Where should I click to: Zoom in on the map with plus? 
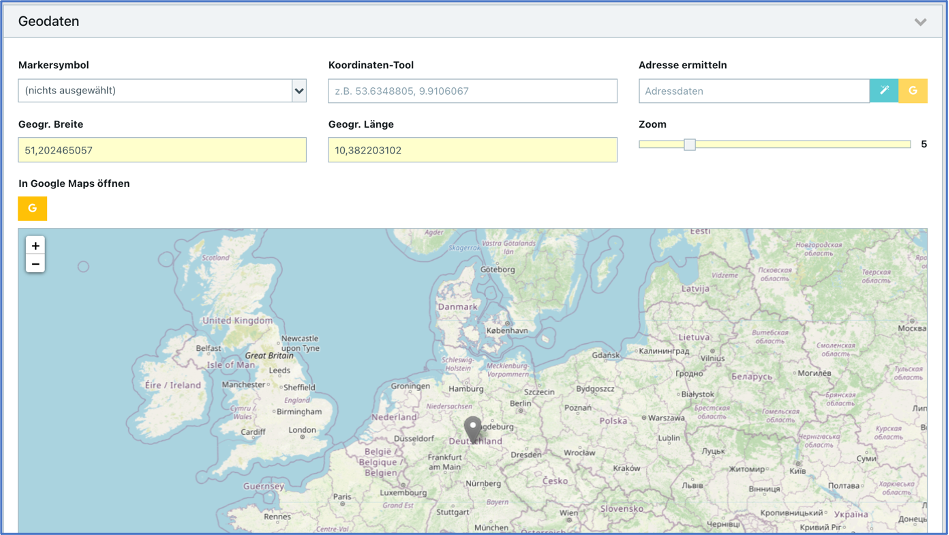35,246
